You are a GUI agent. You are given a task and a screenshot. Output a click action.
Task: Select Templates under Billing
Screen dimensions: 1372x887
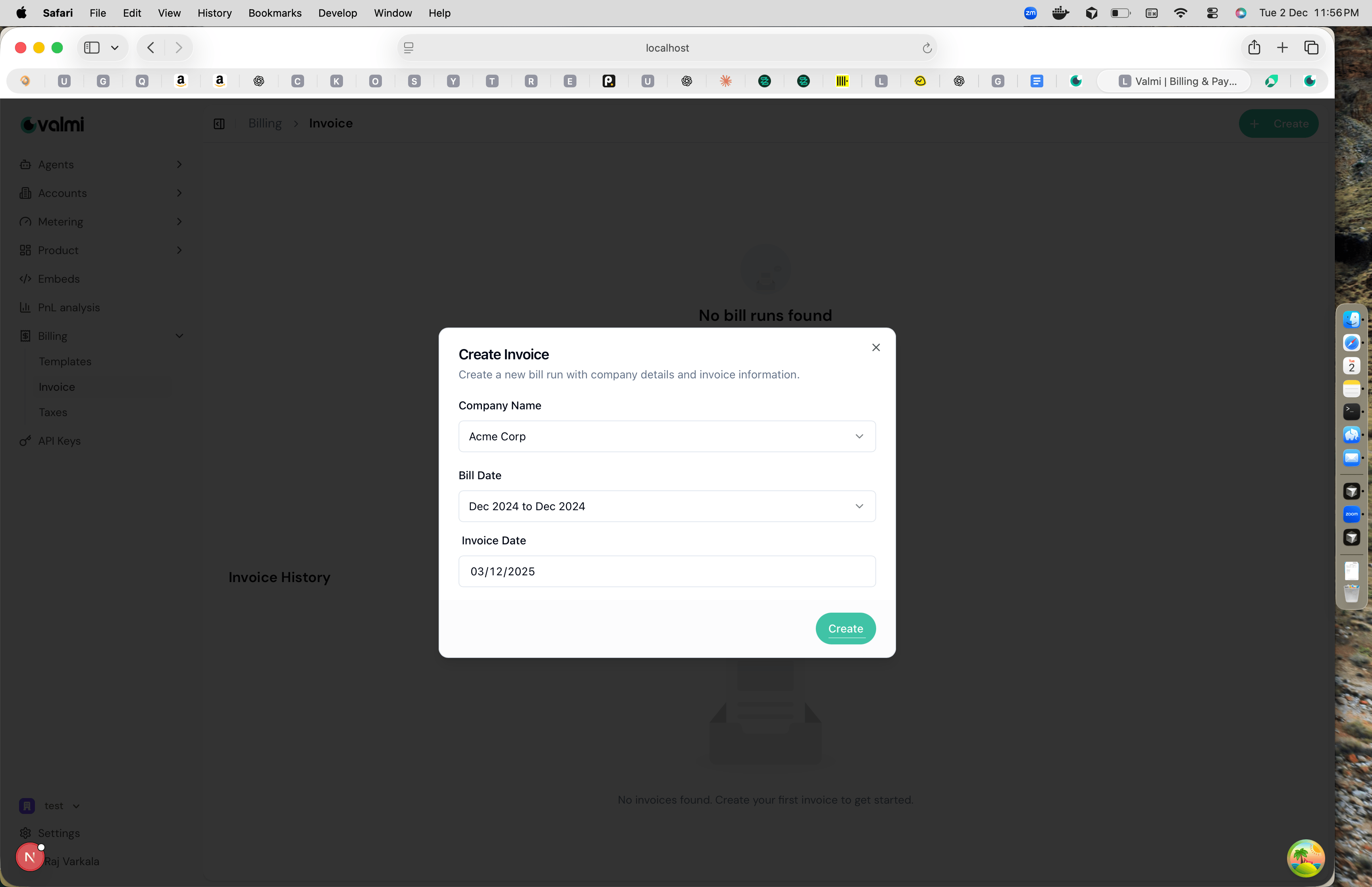tap(65, 361)
